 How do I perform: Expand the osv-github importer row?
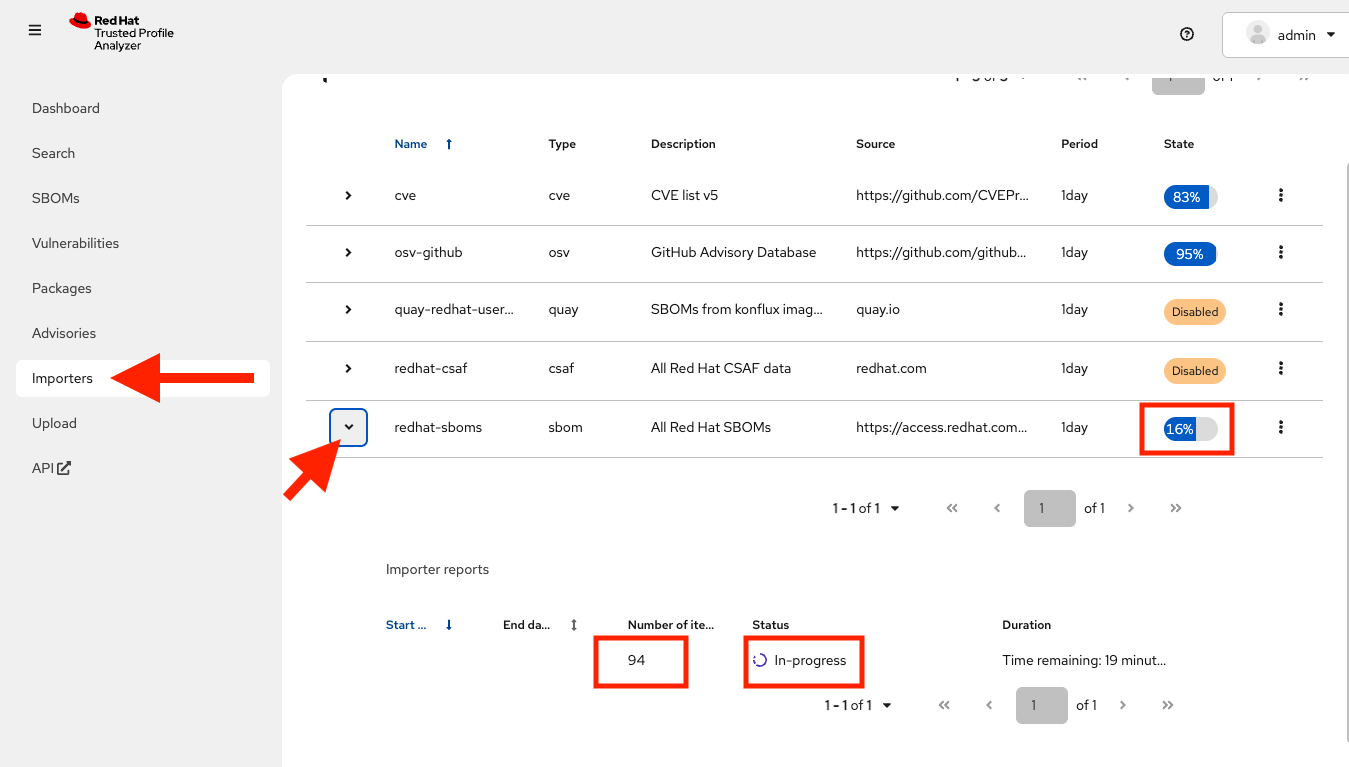click(x=348, y=253)
